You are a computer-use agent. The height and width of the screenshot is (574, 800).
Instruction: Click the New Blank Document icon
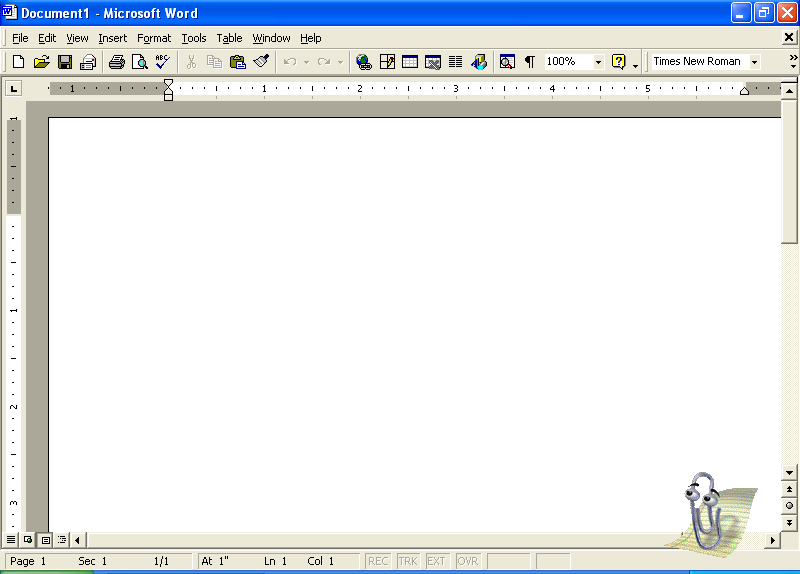[x=18, y=62]
